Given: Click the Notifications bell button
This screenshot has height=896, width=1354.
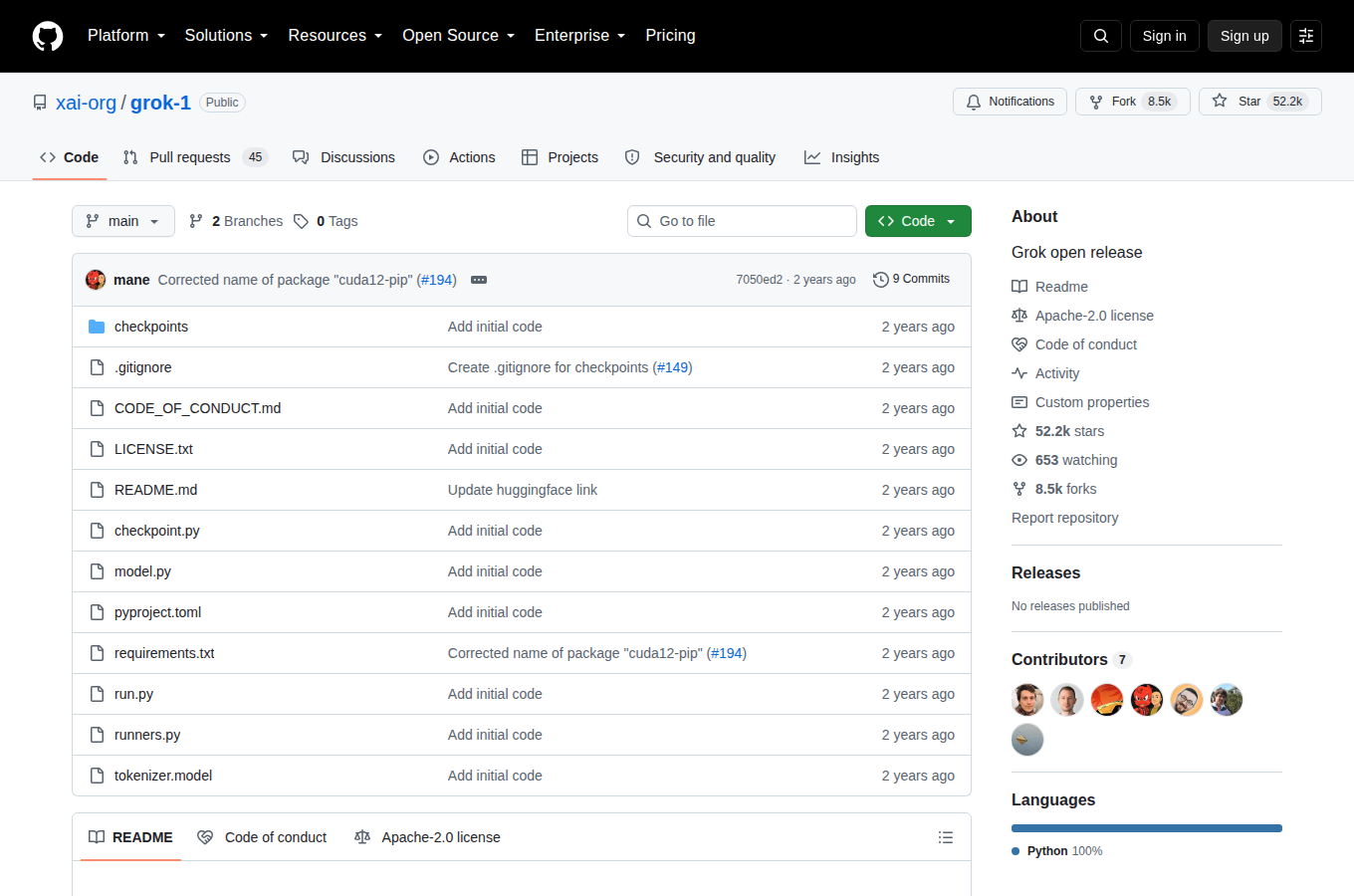Looking at the screenshot, I should tap(1010, 102).
